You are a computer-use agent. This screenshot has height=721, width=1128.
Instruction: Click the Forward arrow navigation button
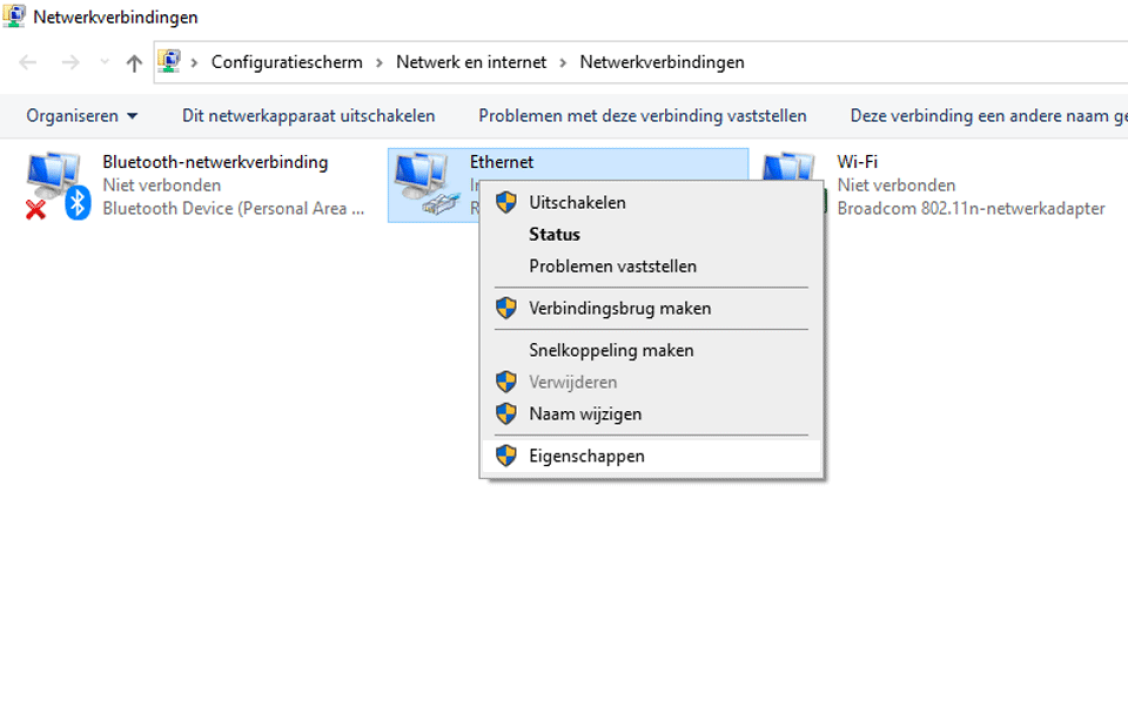tap(70, 63)
